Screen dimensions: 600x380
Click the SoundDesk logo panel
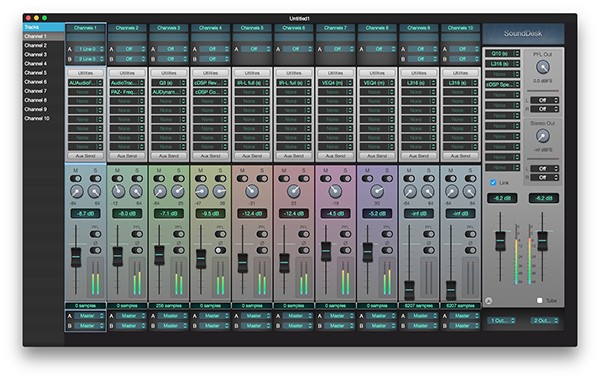[523, 34]
